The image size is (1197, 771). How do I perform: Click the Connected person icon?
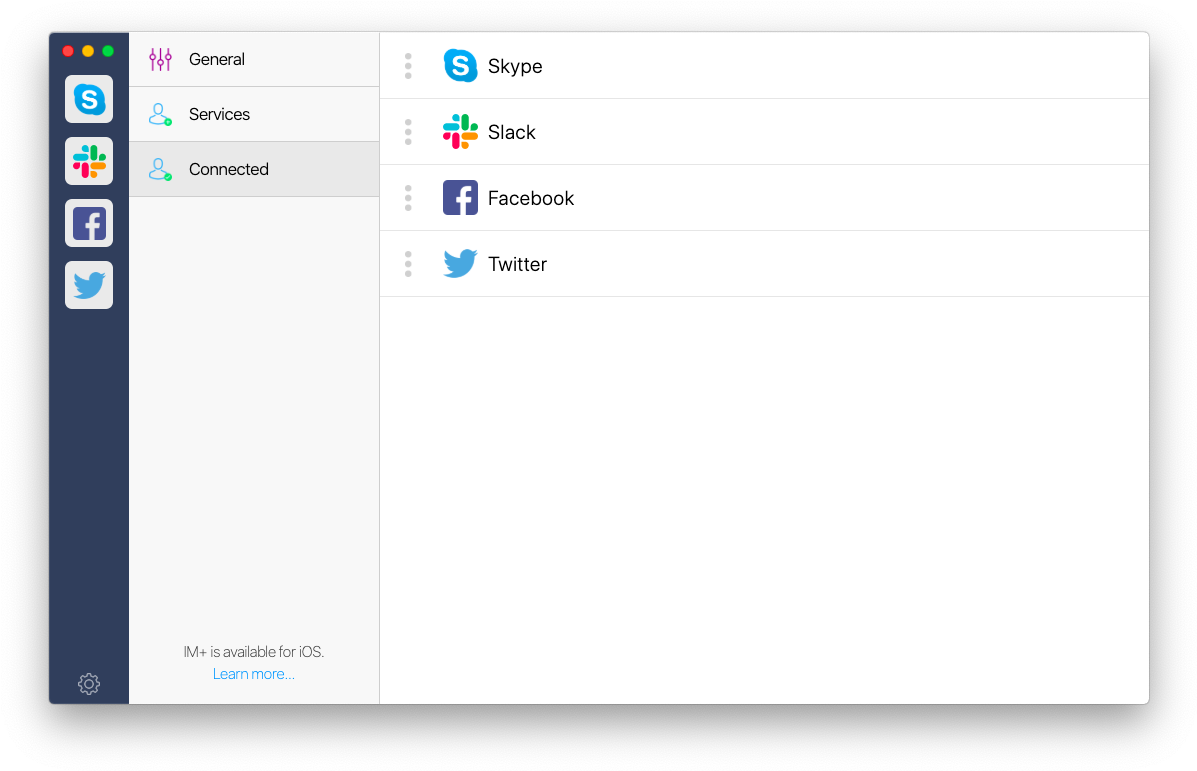tap(160, 169)
